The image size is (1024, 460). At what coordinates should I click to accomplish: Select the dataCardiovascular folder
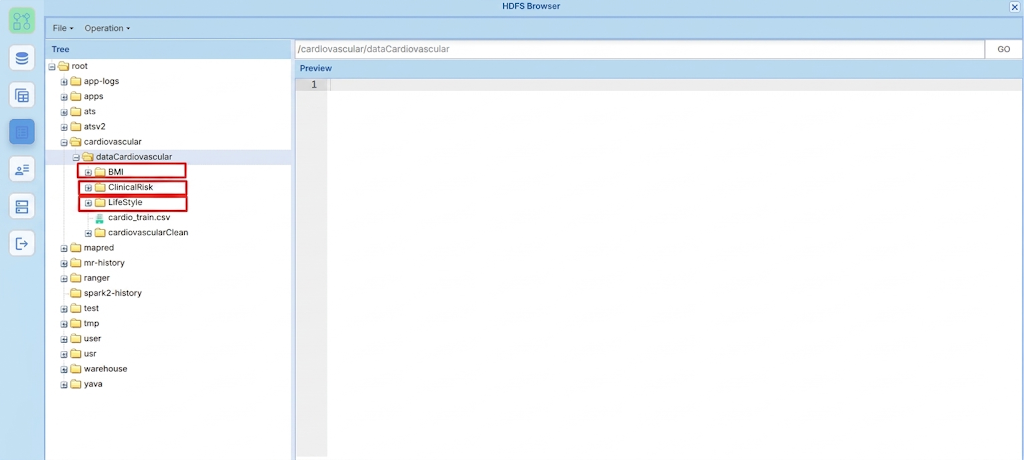(x=134, y=157)
